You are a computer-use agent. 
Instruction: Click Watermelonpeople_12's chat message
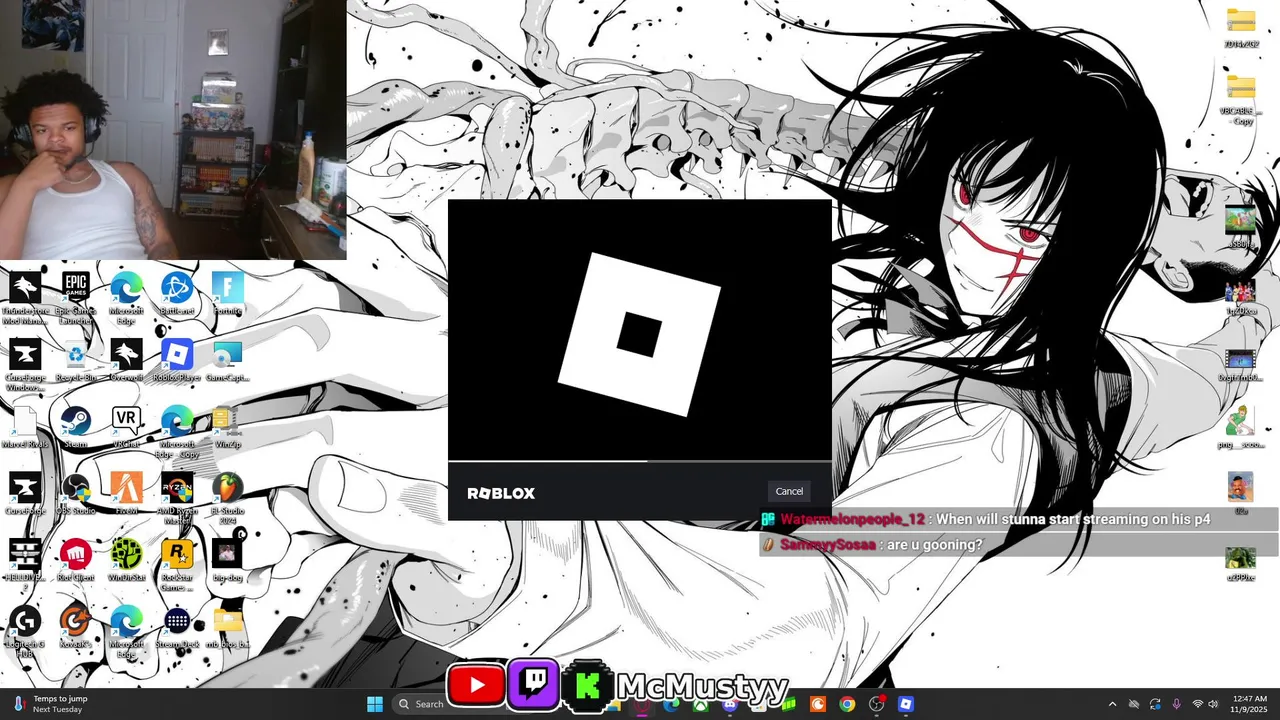(x=1019, y=520)
